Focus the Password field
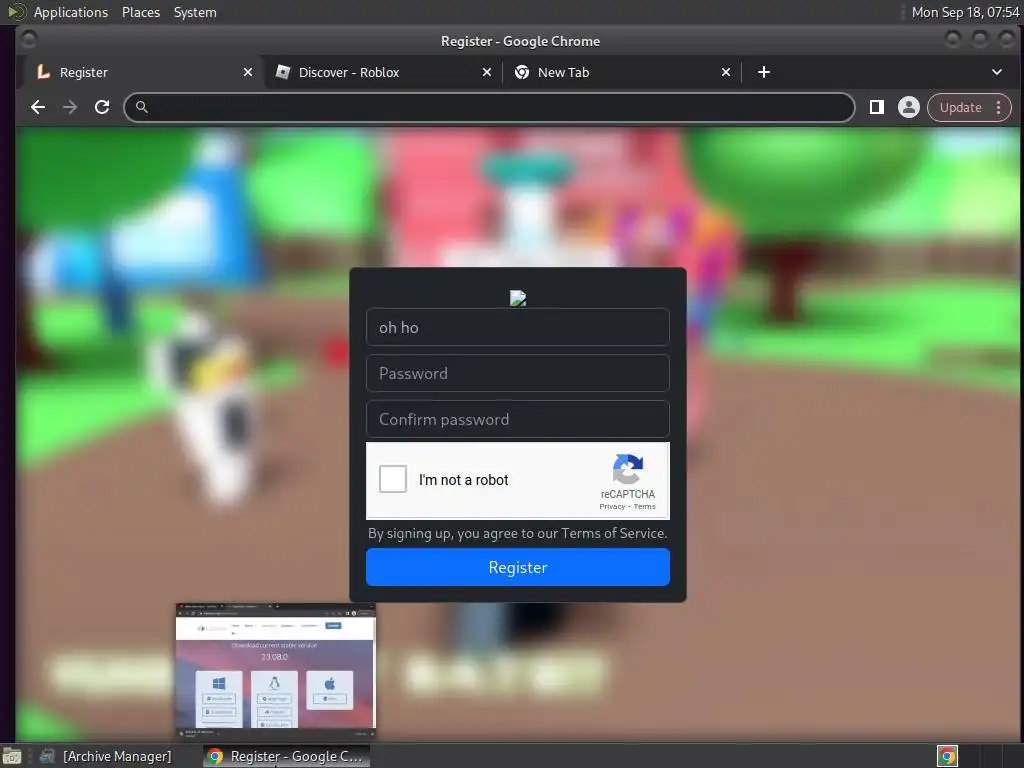The height and width of the screenshot is (768, 1024). (518, 373)
